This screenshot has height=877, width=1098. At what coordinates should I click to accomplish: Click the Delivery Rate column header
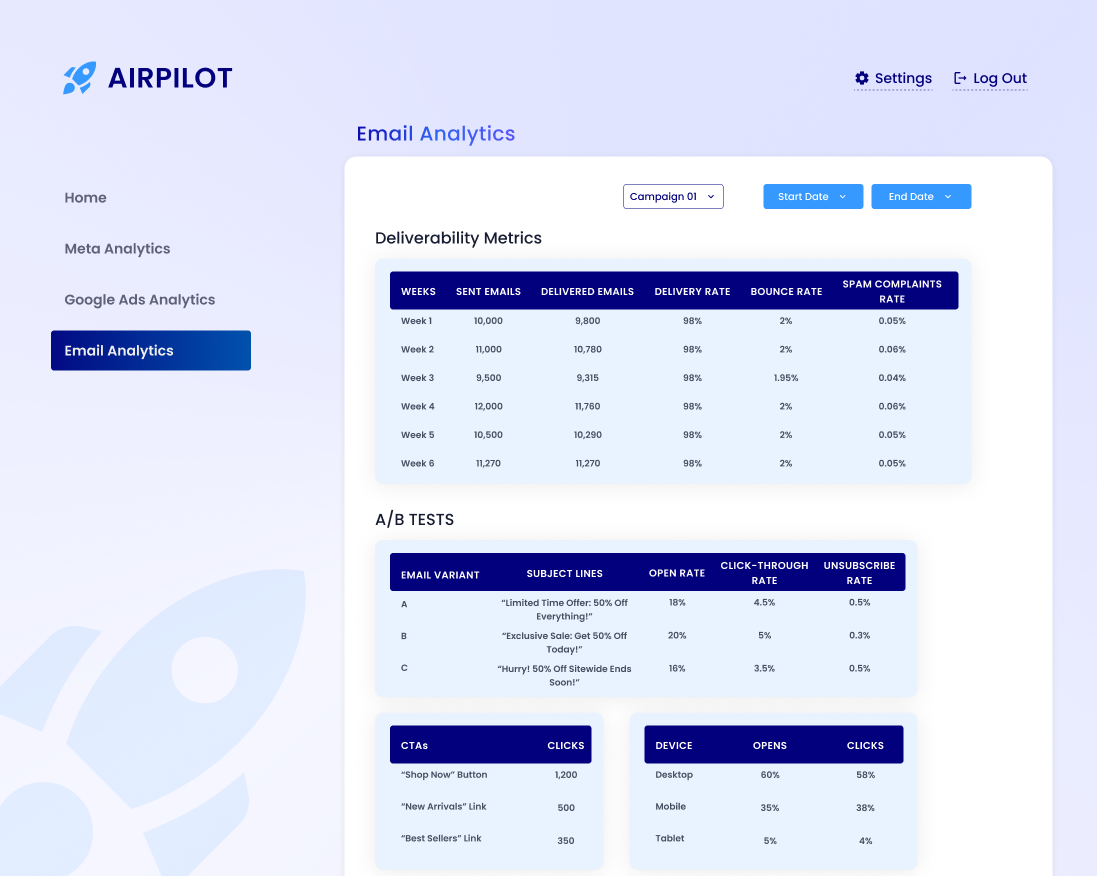[x=692, y=292]
